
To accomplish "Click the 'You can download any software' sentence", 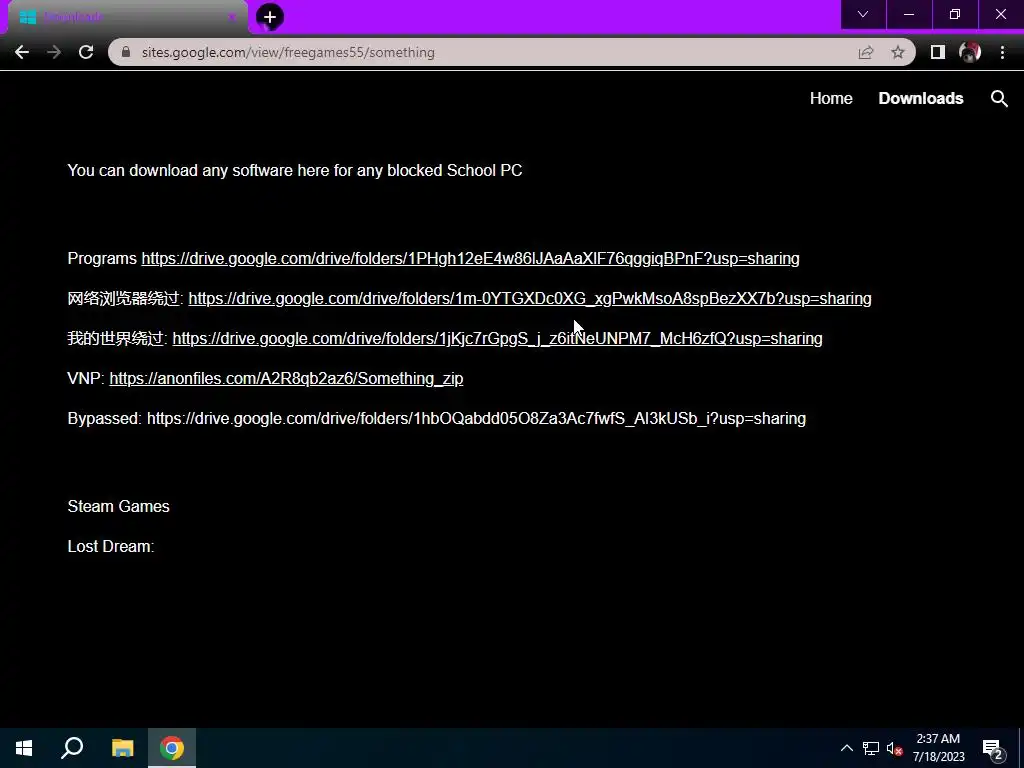I will tap(295, 170).
